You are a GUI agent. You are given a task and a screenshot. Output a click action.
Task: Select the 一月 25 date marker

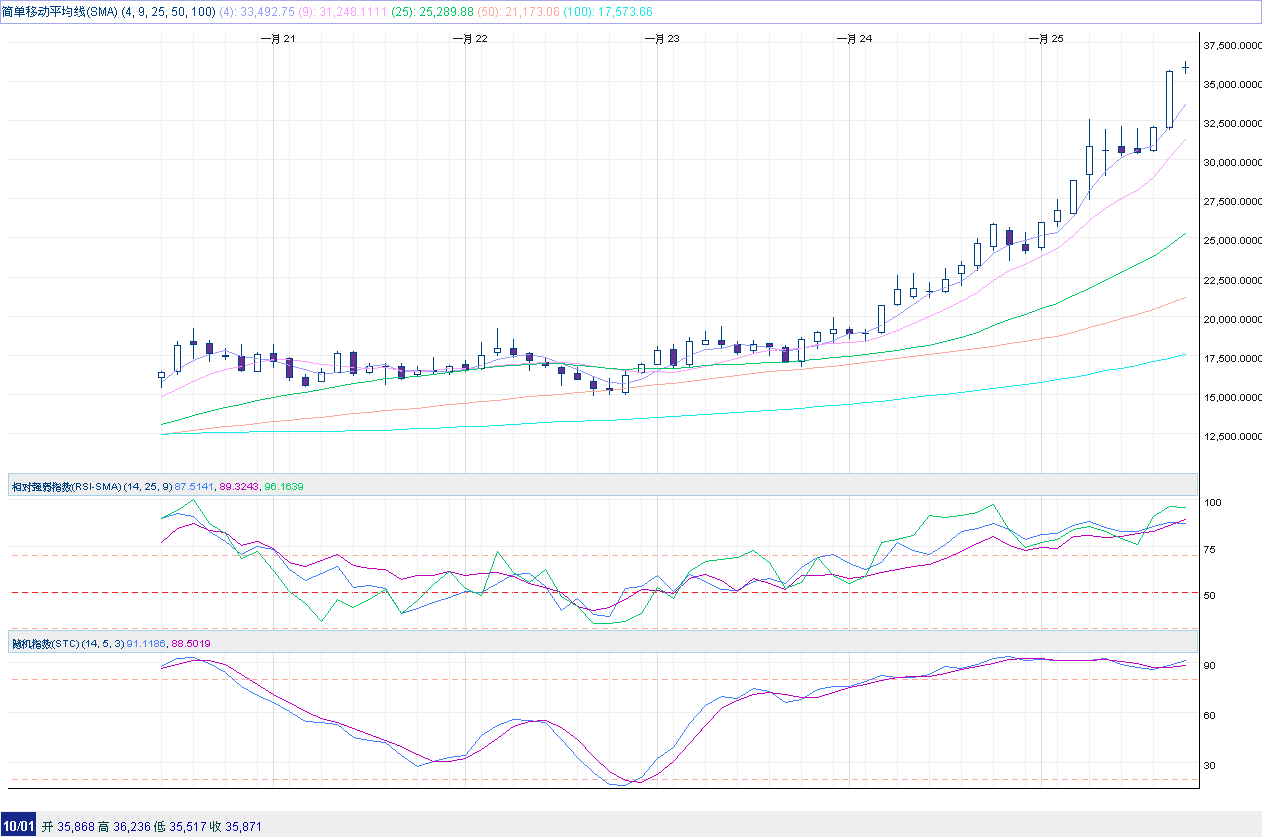1046,39
